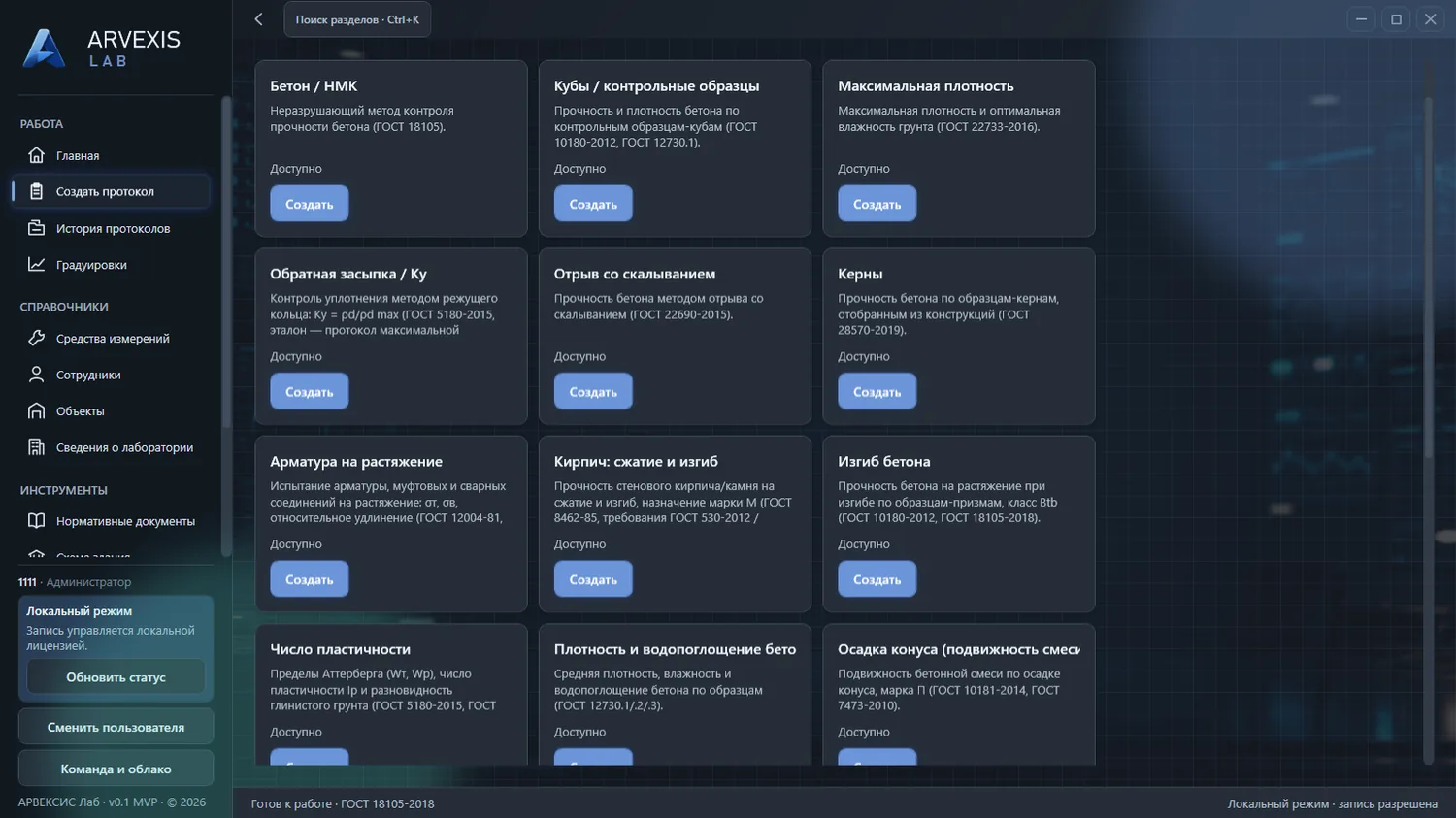Create a Кубы / контрольные образцы protocol
Viewport: 1456px width, 818px height.
pyautogui.click(x=593, y=204)
